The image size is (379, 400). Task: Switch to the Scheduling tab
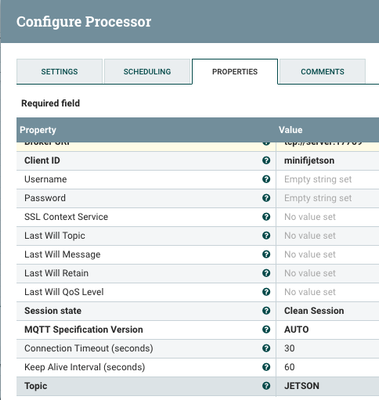[147, 72]
